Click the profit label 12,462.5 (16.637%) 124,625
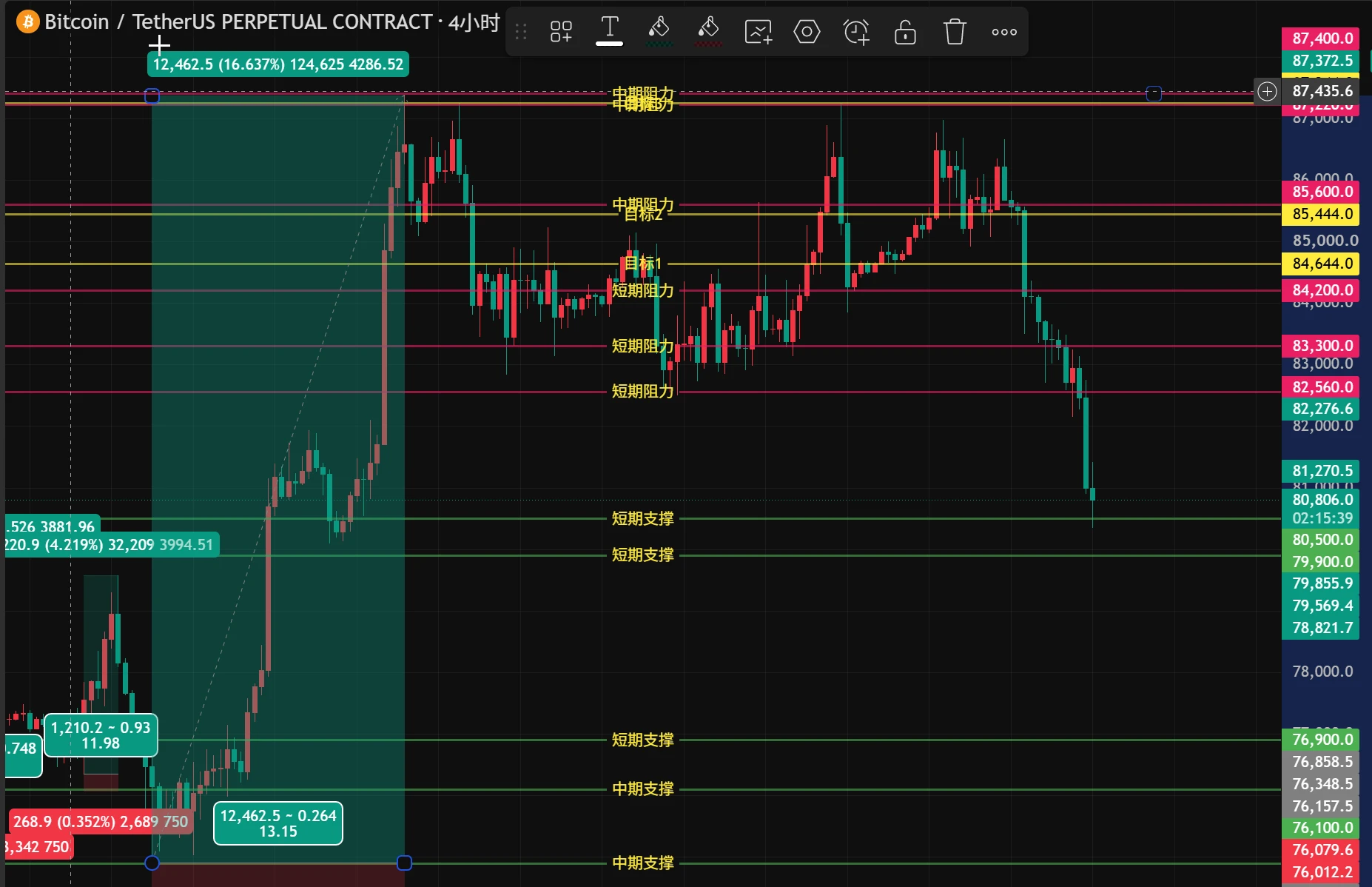This screenshot has height=887, width=1372. point(278,64)
